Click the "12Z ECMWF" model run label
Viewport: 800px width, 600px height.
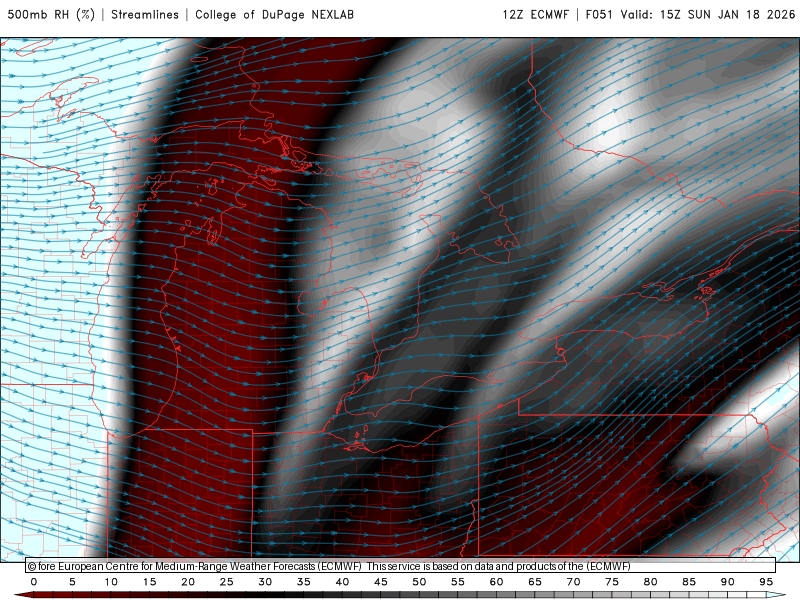point(535,15)
